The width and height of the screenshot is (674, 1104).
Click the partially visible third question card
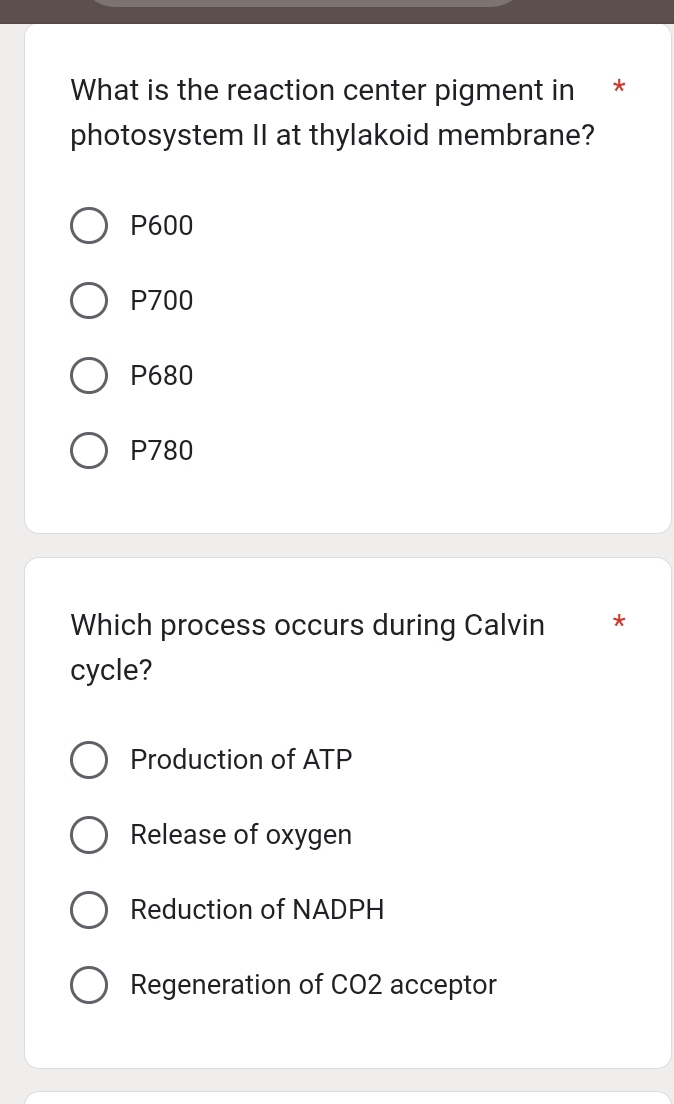click(x=348, y=1098)
